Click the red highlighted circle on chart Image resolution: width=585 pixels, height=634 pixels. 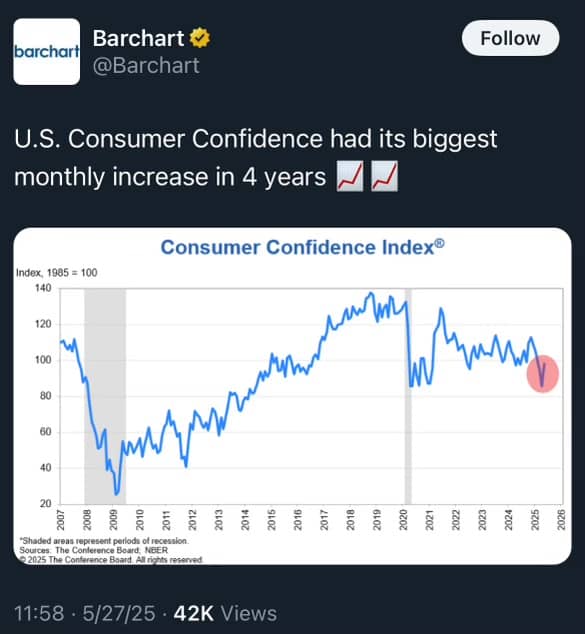point(543,374)
